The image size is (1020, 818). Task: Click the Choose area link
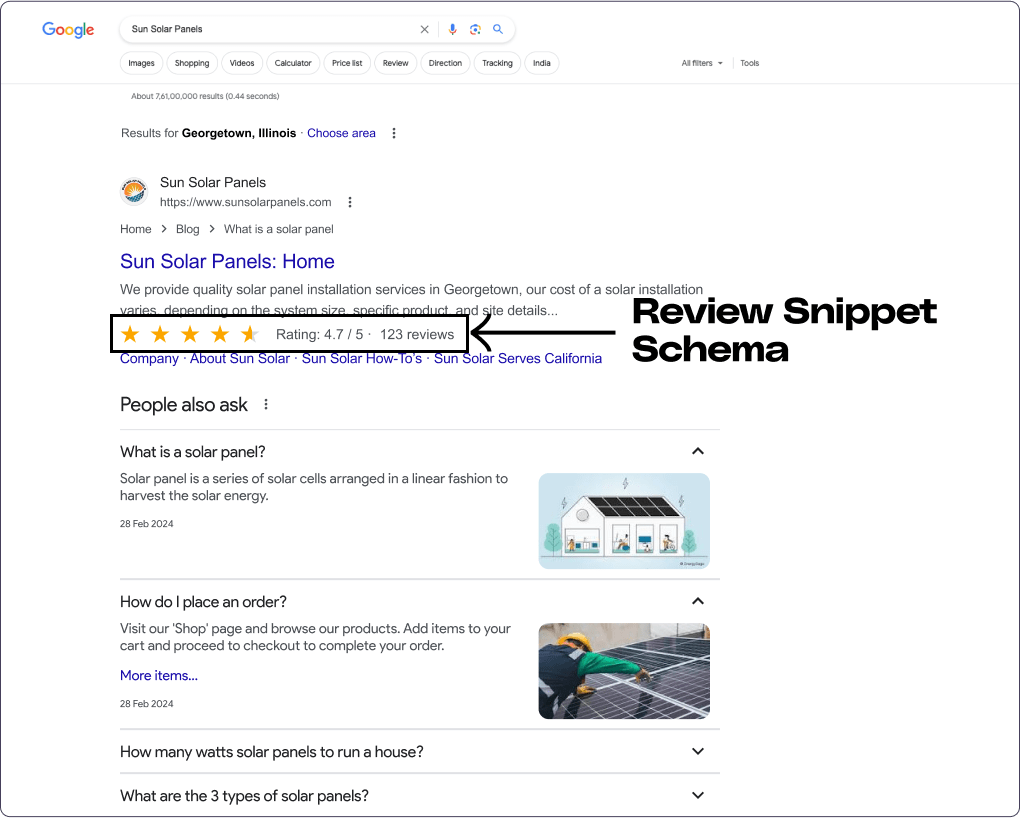coord(341,132)
